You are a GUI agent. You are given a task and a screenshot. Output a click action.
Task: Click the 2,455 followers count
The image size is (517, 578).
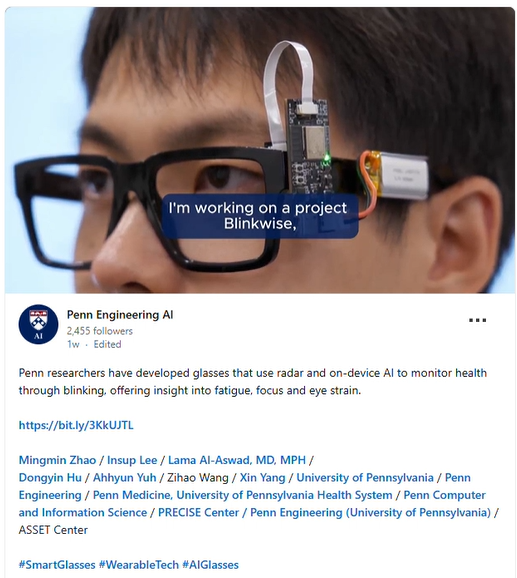pos(99,331)
